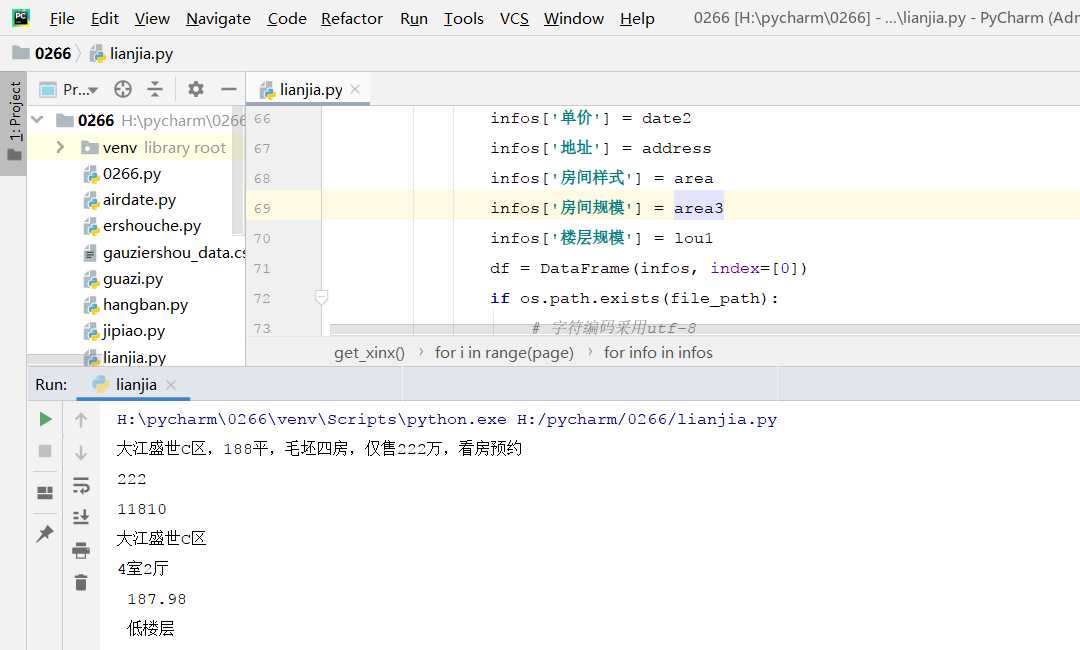Collapse the 0266 root folder
Screen dimensions: 1080x650
point(38,120)
